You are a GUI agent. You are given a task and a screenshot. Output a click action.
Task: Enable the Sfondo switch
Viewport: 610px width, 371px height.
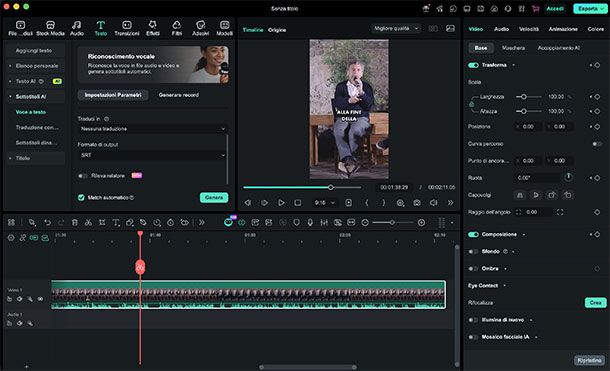pyautogui.click(x=473, y=252)
